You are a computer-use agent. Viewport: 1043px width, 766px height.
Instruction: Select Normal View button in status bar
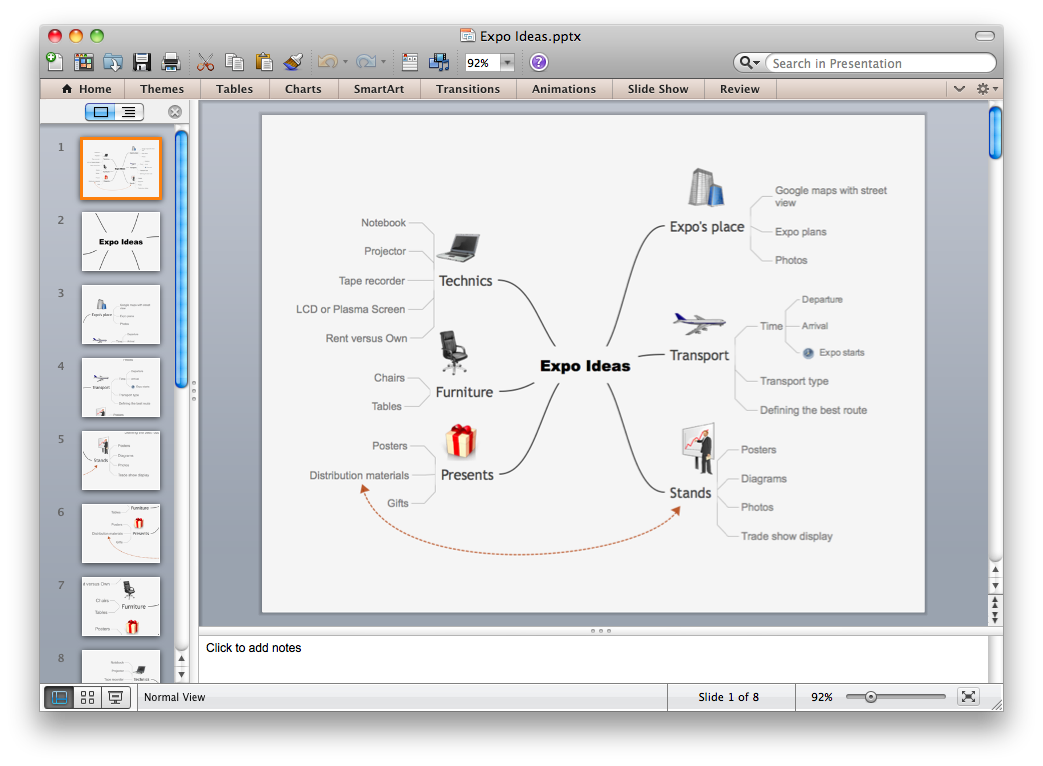(x=59, y=697)
